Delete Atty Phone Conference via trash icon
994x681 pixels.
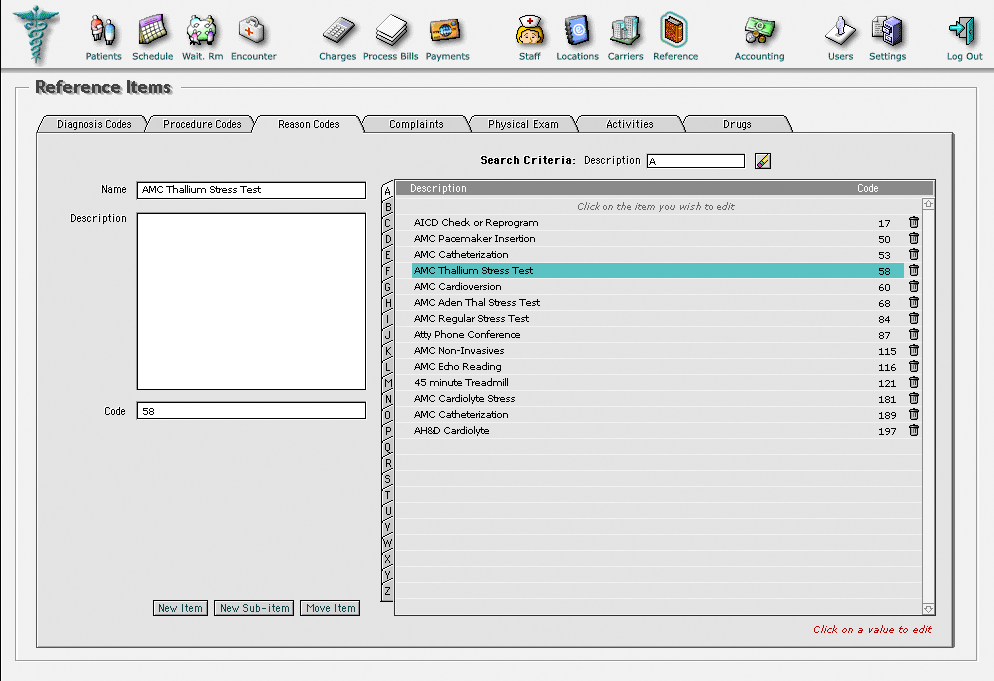[x=913, y=334]
